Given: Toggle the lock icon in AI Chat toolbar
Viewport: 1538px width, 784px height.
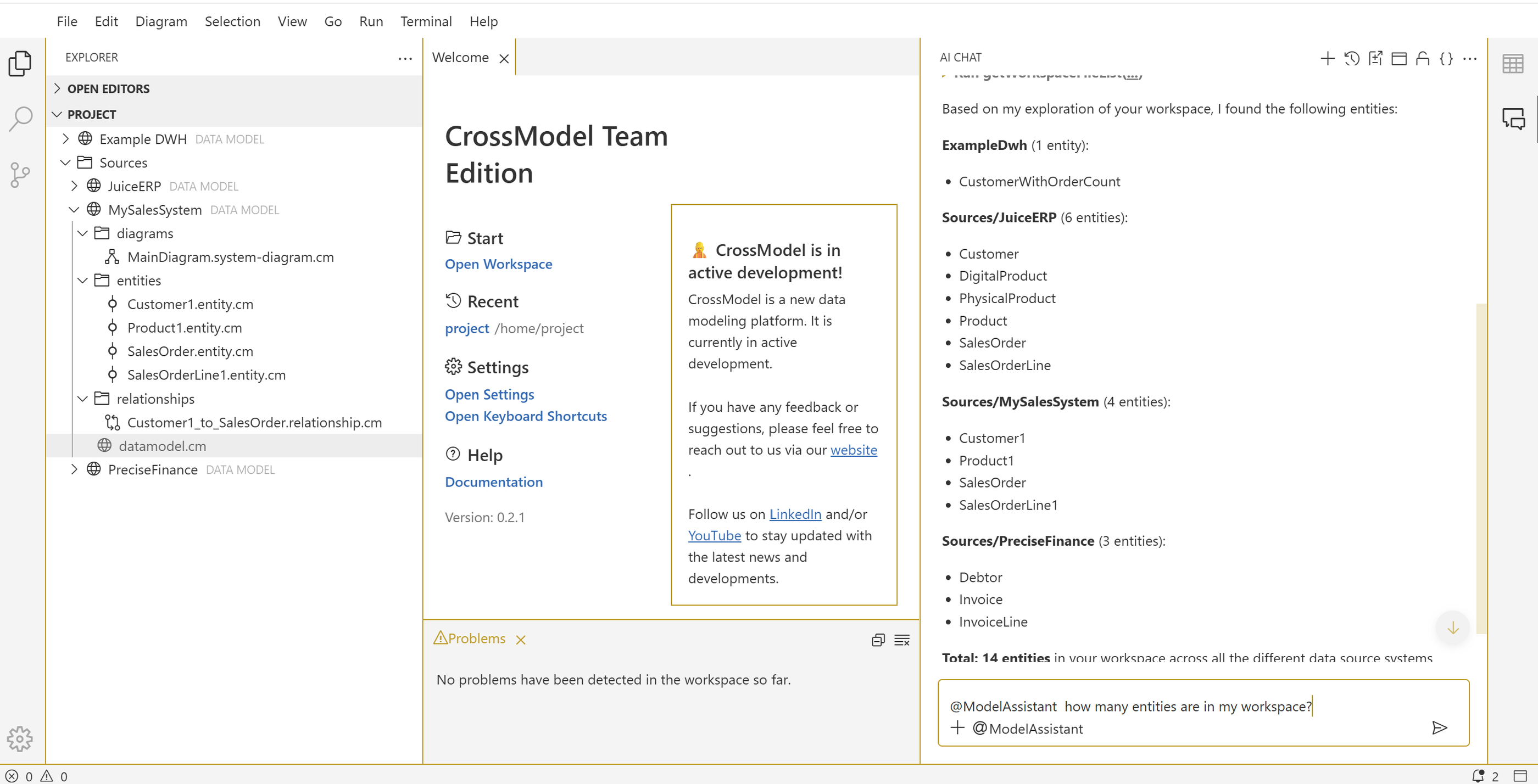Looking at the screenshot, I should pos(1422,58).
